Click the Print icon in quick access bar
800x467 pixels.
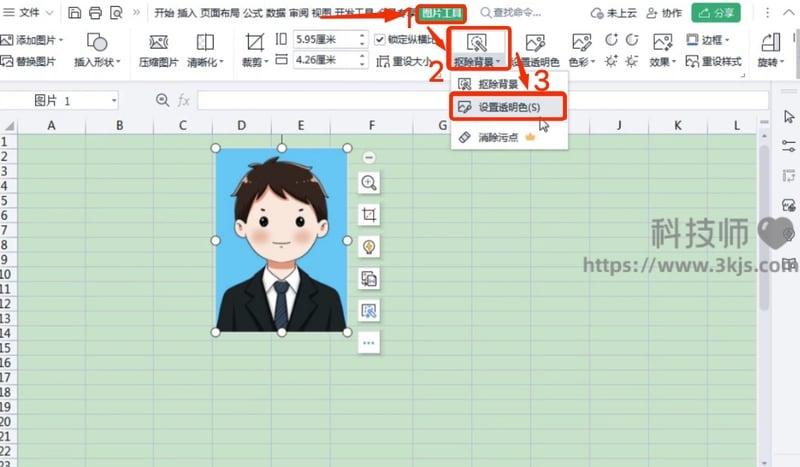tap(95, 13)
